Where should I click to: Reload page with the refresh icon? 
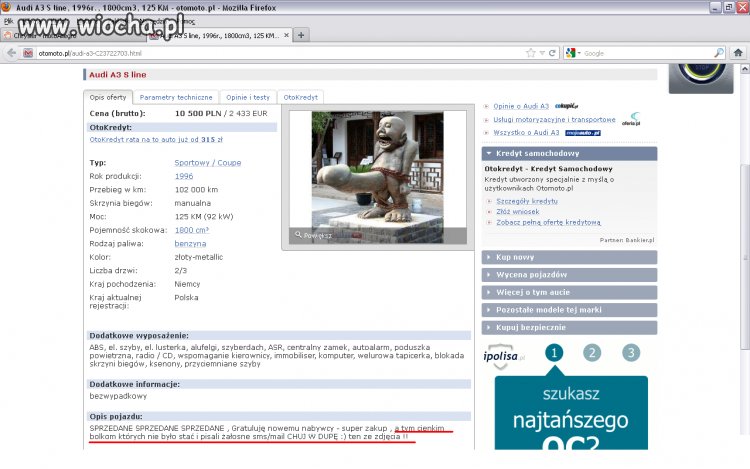[552, 53]
